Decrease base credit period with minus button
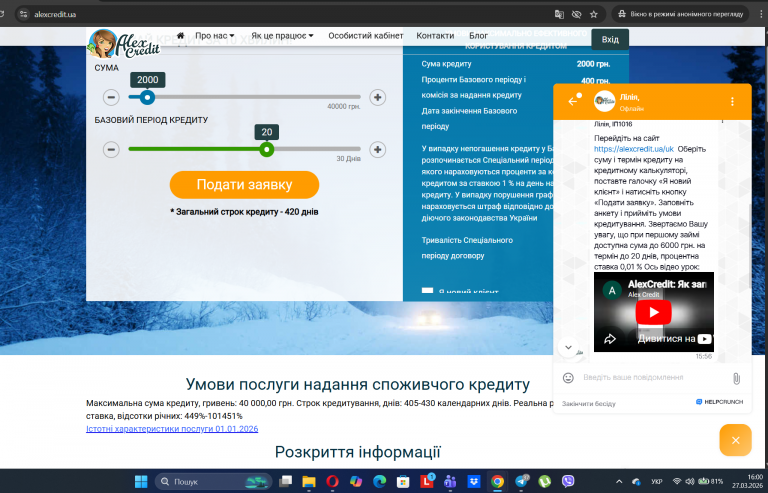The image size is (768, 493). tap(111, 149)
